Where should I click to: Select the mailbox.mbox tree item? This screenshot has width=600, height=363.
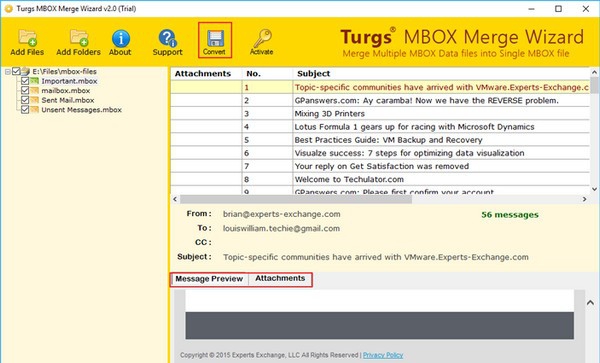point(66,91)
